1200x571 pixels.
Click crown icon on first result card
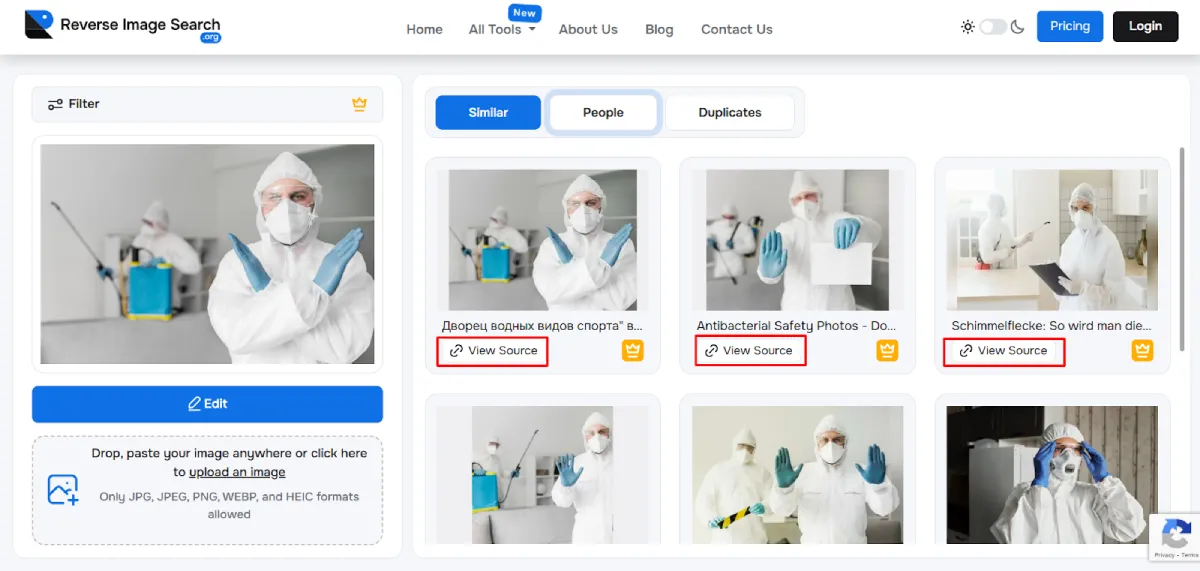coord(632,350)
